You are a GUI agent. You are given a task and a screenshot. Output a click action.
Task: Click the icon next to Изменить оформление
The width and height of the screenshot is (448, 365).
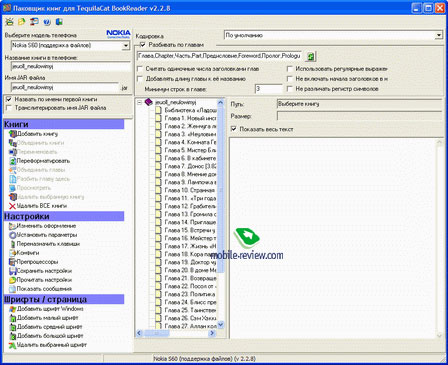tap(13, 226)
